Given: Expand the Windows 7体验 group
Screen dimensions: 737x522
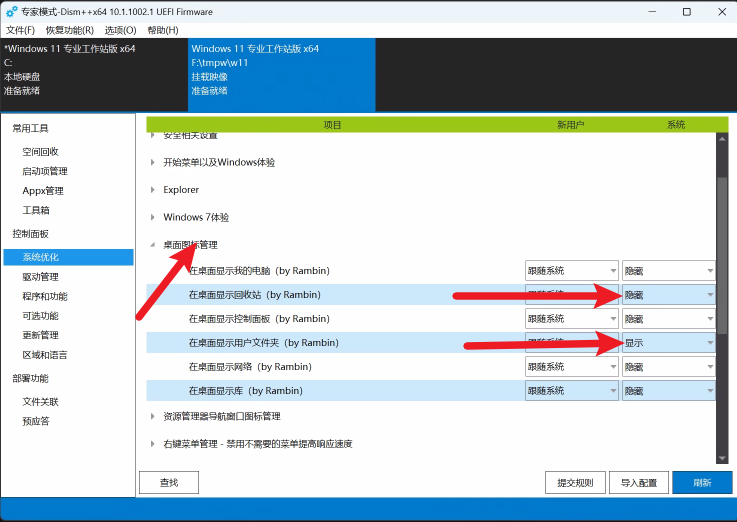Looking at the screenshot, I should click(195, 217).
